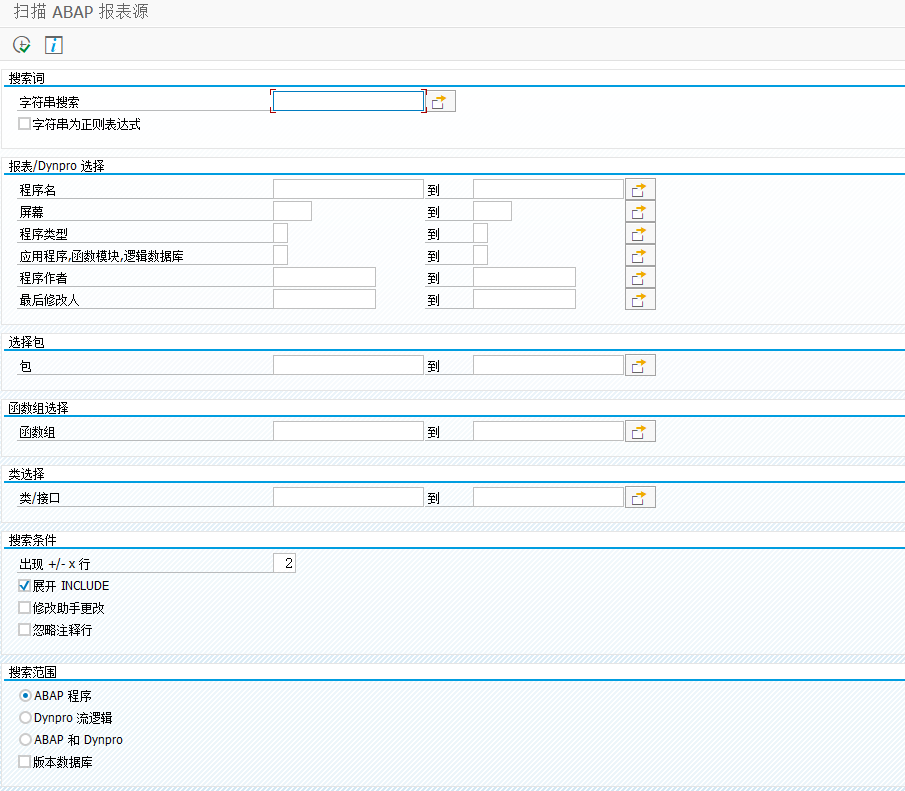Screen dimensions: 905x791
Task: Open the program information icon
Action: tap(53, 45)
